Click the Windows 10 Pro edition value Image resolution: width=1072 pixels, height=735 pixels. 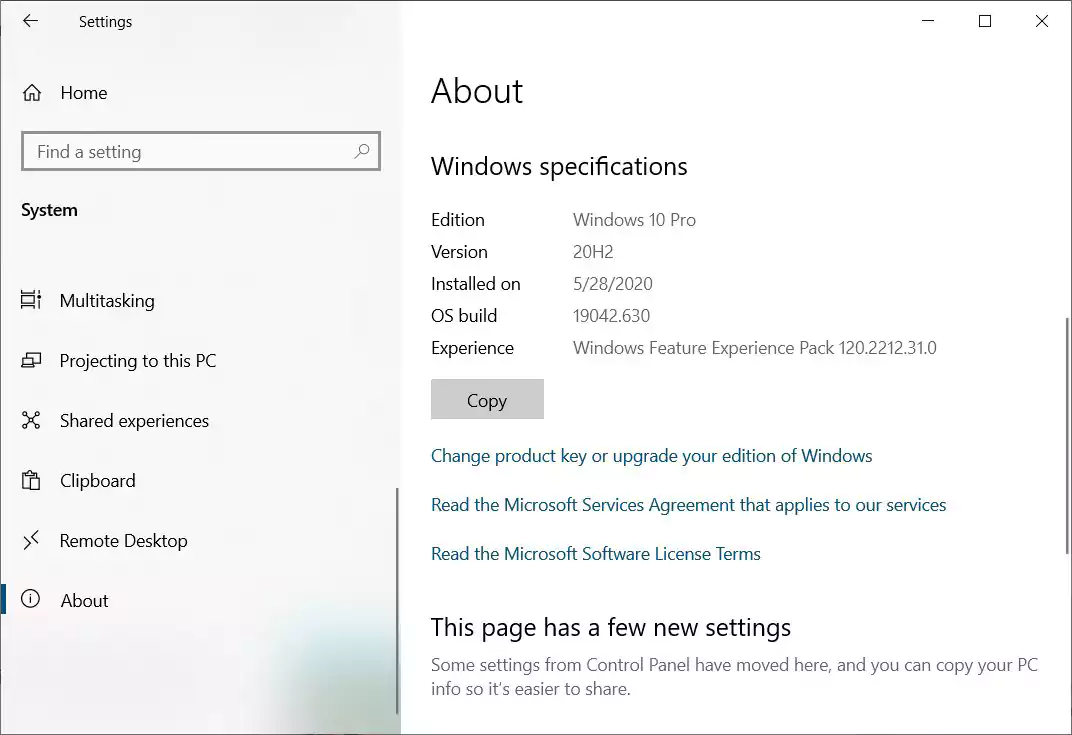click(634, 219)
